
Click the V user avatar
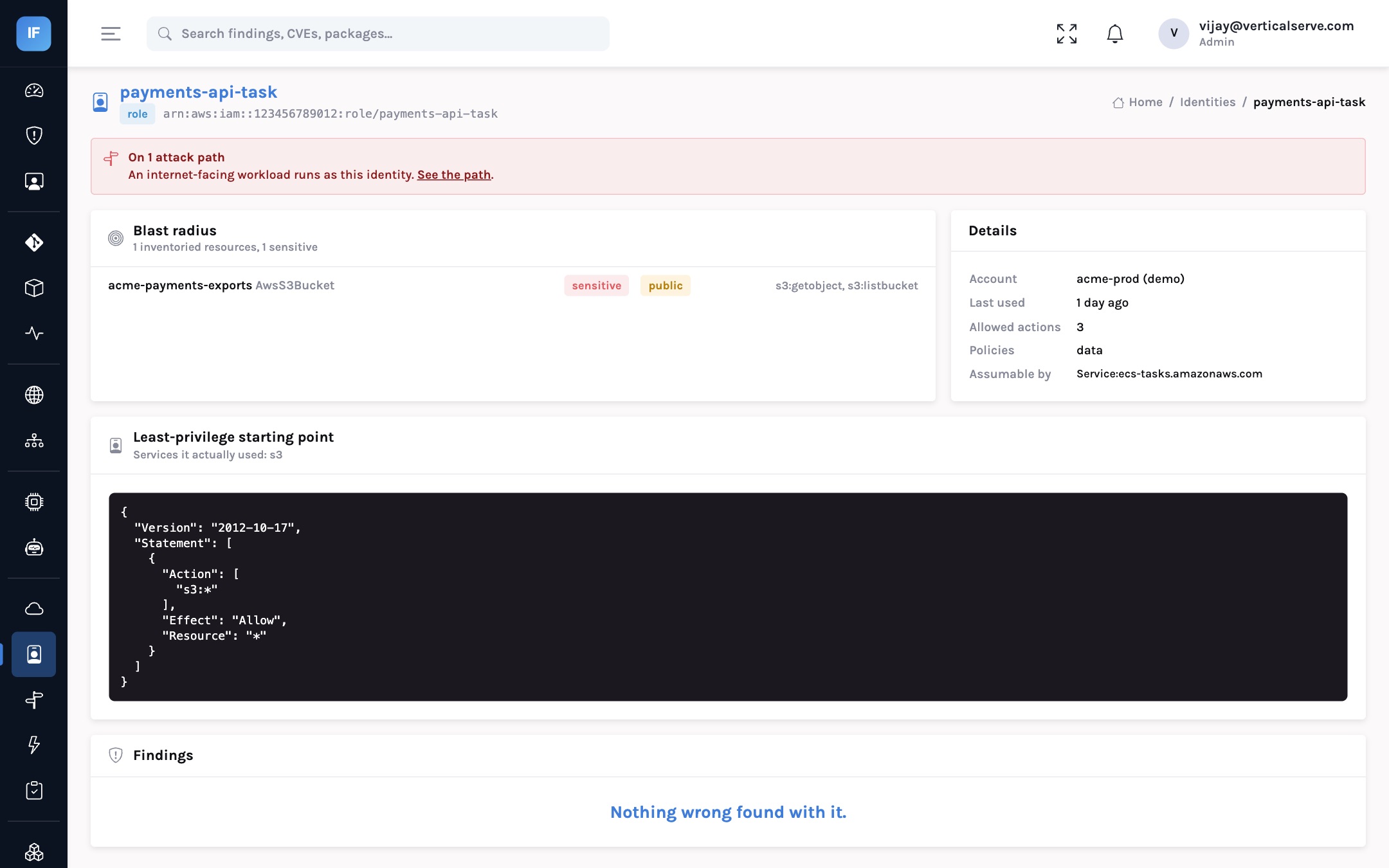coord(1174,33)
